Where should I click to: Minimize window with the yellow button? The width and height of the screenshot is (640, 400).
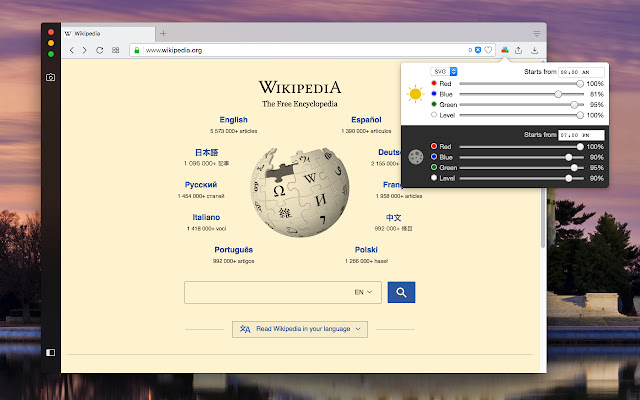click(x=51, y=43)
